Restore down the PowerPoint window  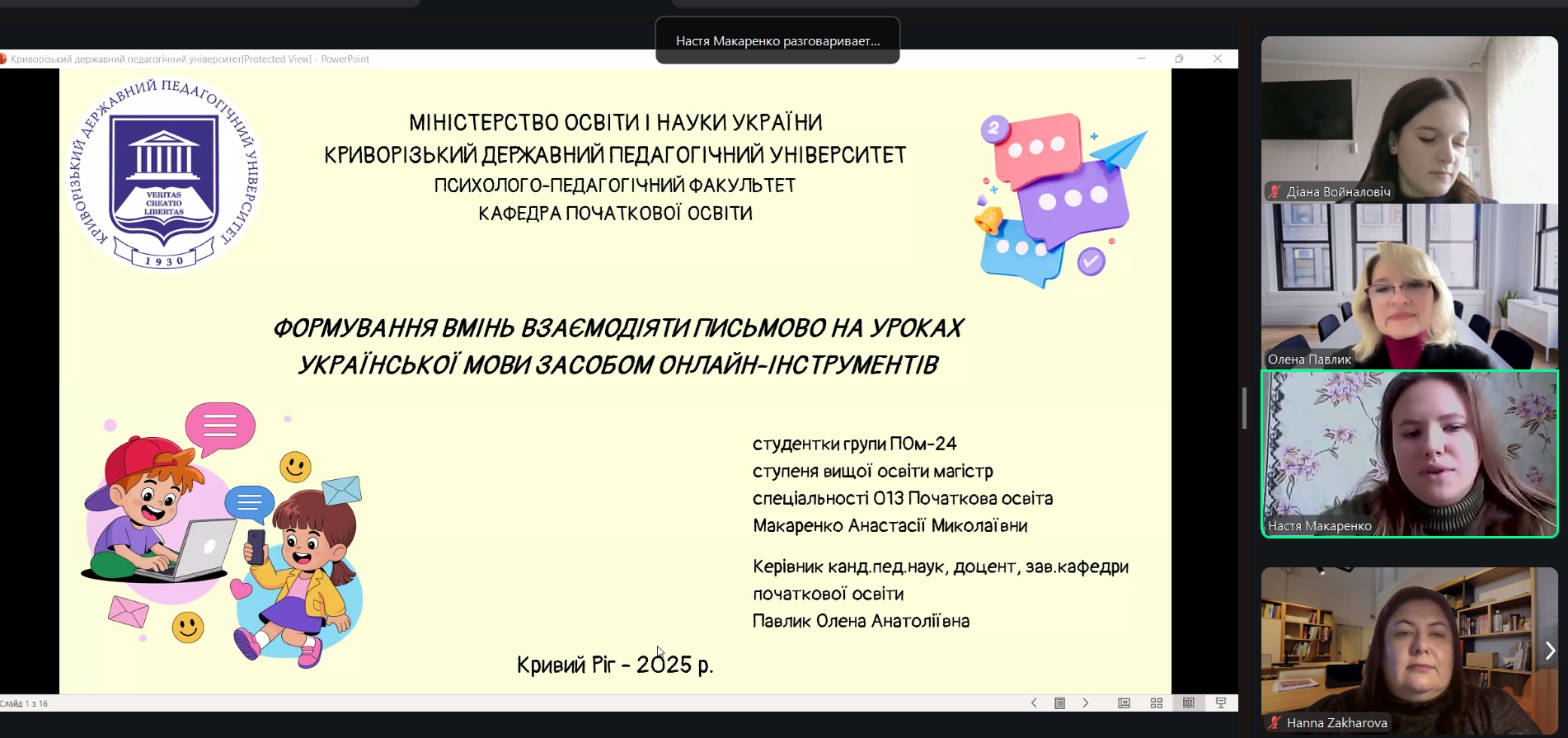click(x=1179, y=59)
